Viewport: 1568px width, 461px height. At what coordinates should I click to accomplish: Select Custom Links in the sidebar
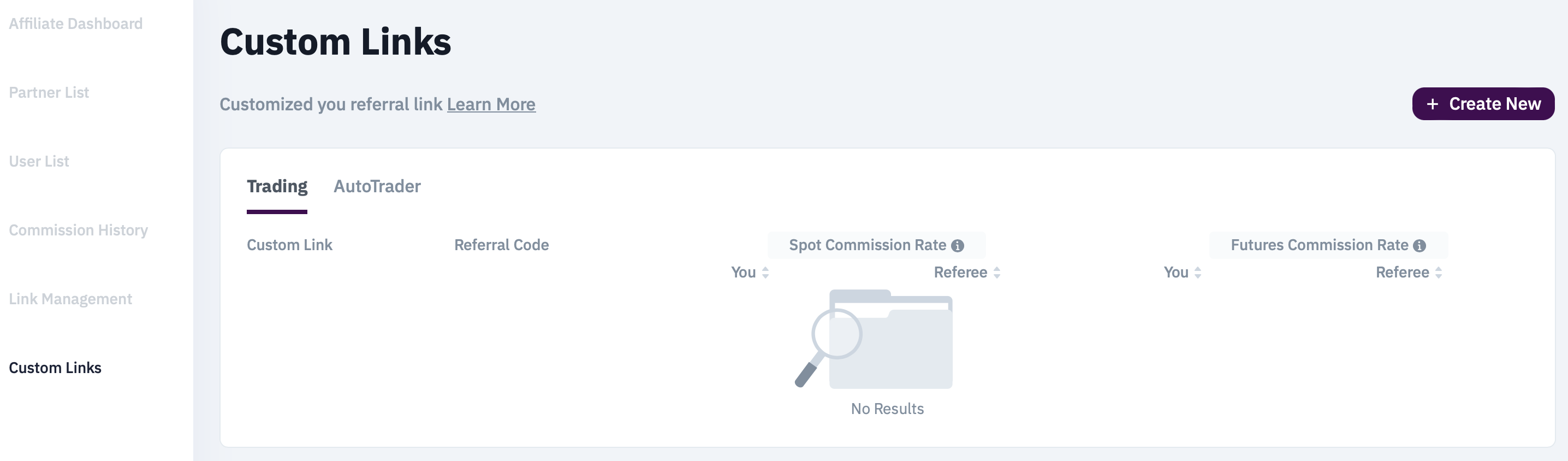(55, 368)
